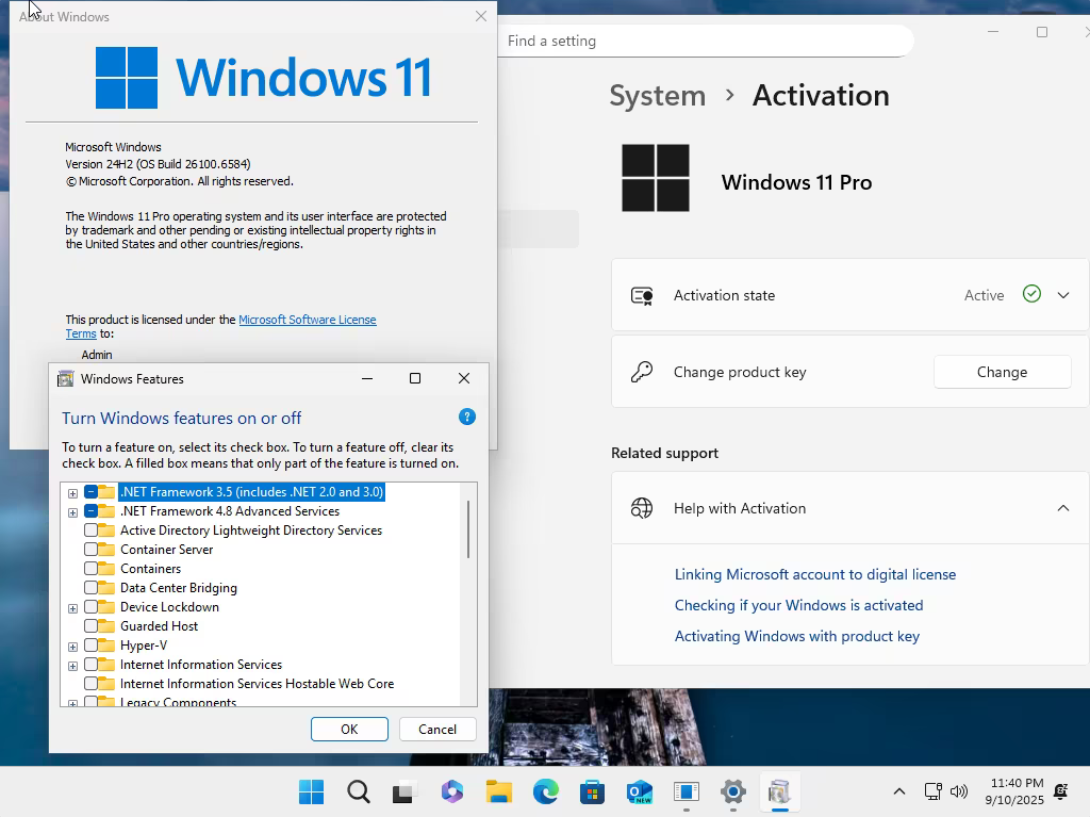Click the Change product key button

(1002, 372)
